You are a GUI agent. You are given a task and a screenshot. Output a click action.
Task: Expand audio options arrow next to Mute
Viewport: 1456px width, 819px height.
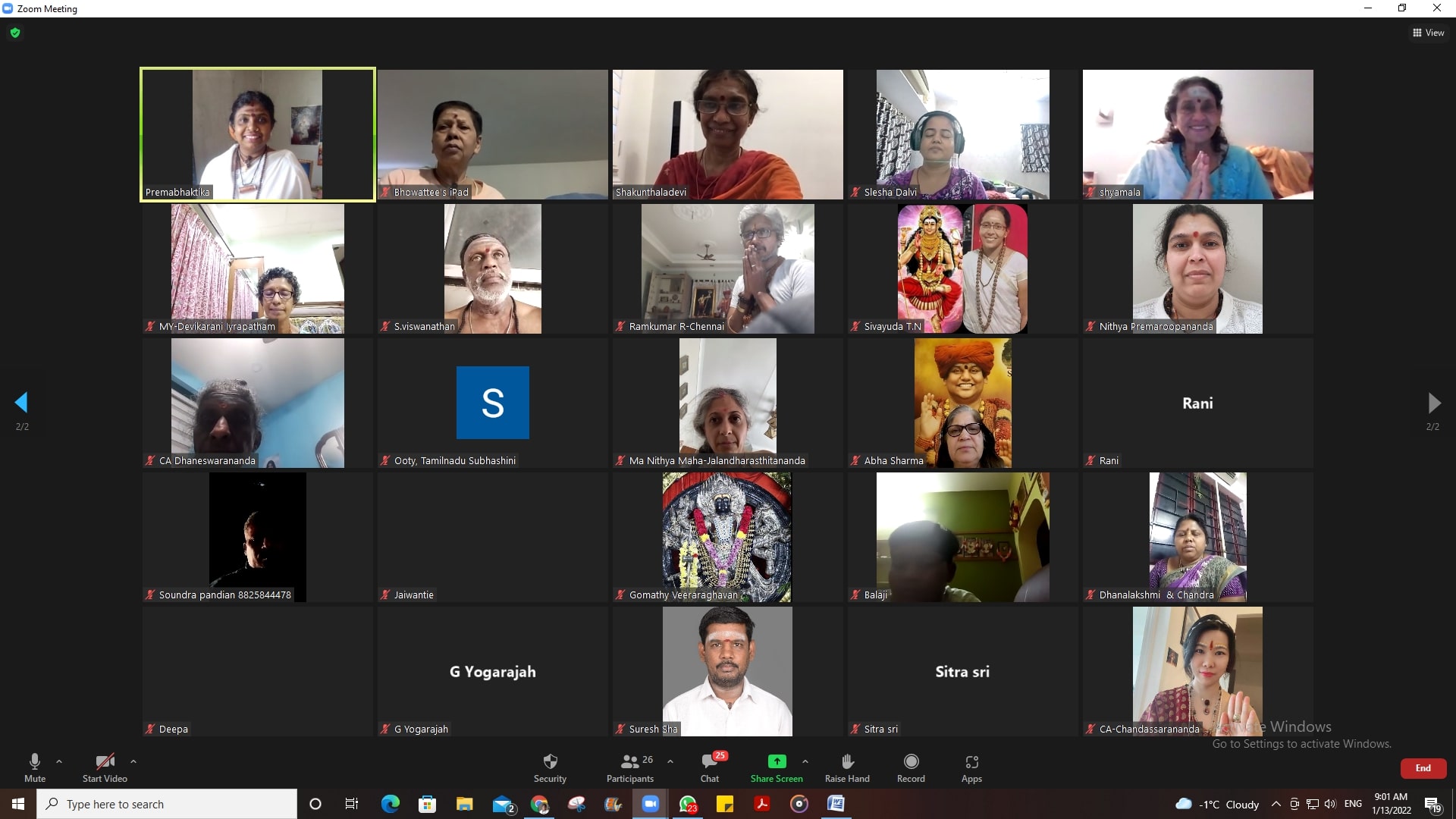point(59,761)
